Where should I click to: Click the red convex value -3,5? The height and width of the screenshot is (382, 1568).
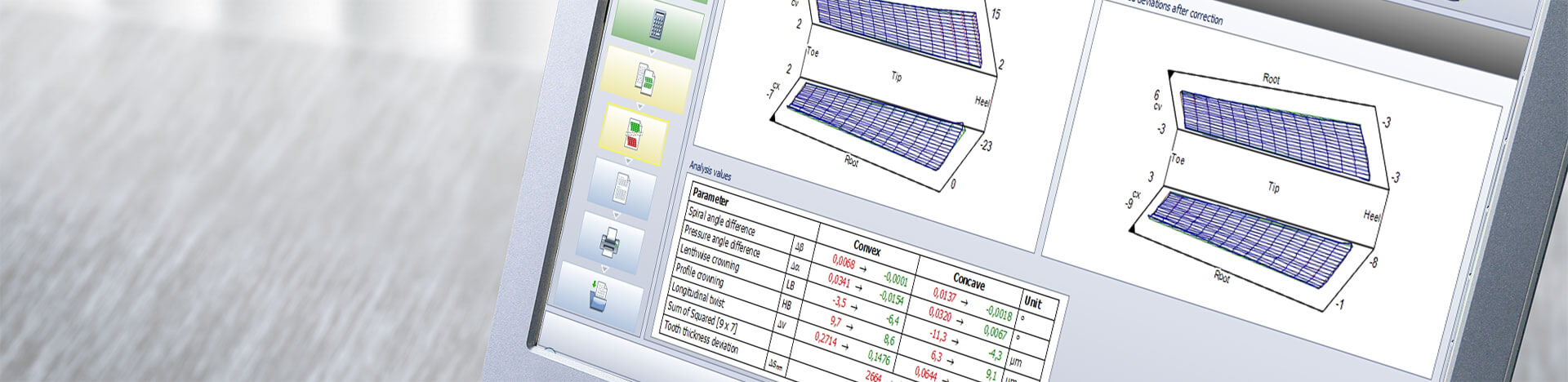839,301
